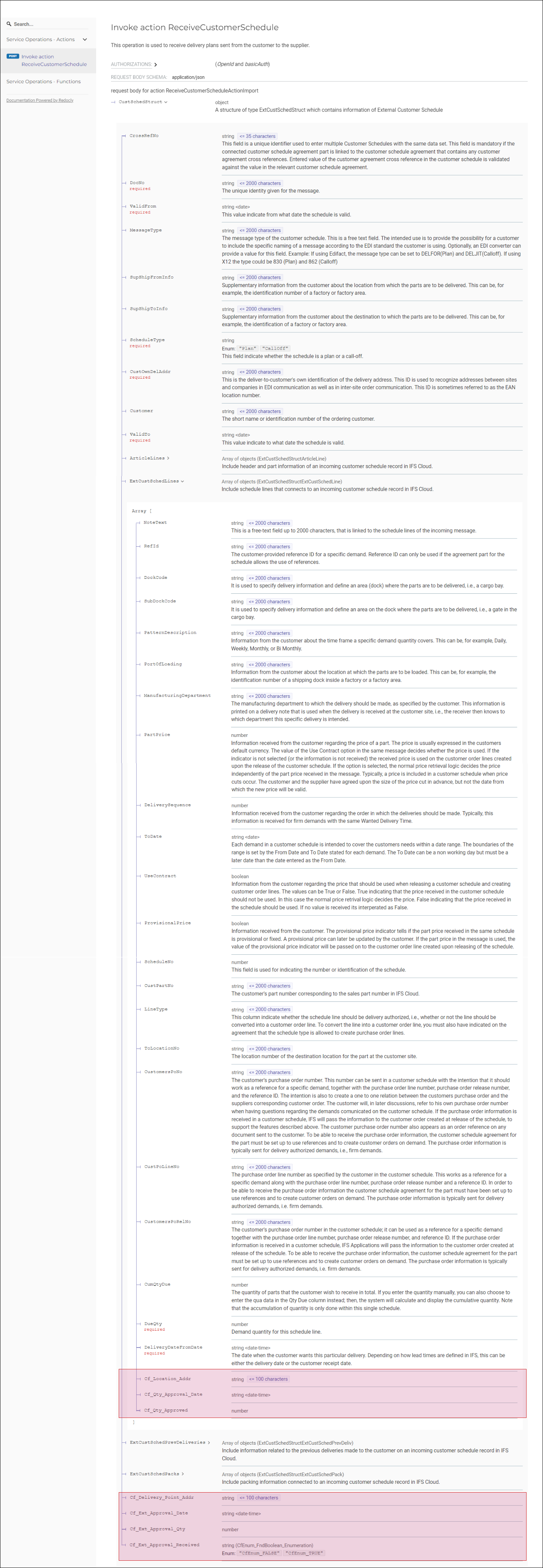Open Service Operations - Functions menu section

pyautogui.click(x=43, y=82)
